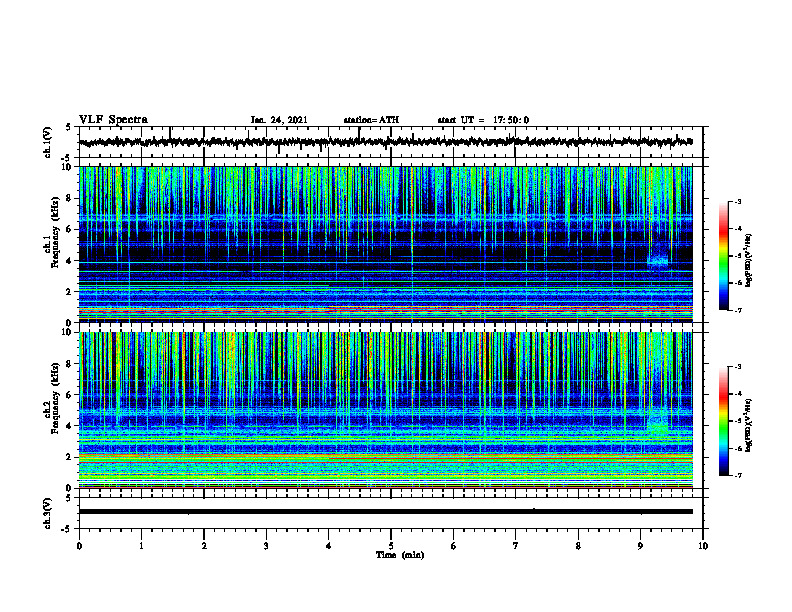Click time axis tick label "0"

79,546
